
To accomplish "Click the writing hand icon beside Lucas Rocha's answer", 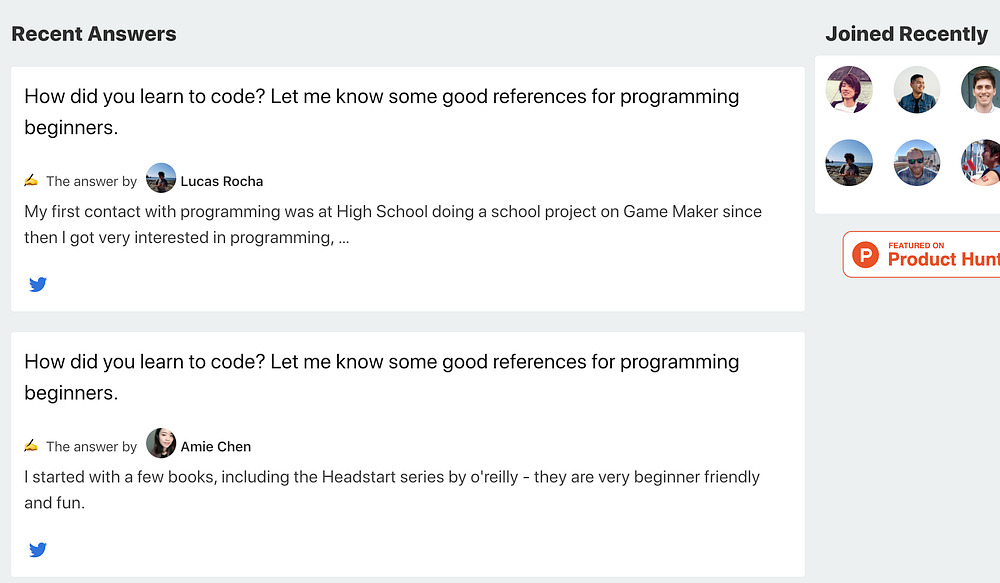I will click(31, 181).
